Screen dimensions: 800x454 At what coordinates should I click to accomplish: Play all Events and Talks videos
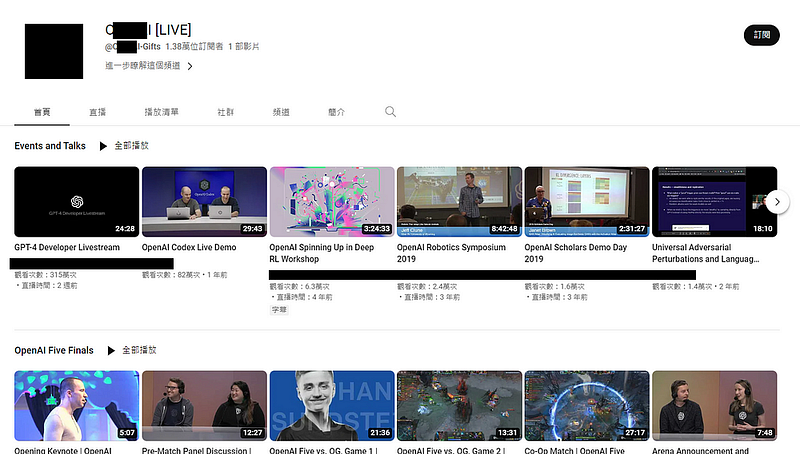pyautogui.click(x=124, y=146)
